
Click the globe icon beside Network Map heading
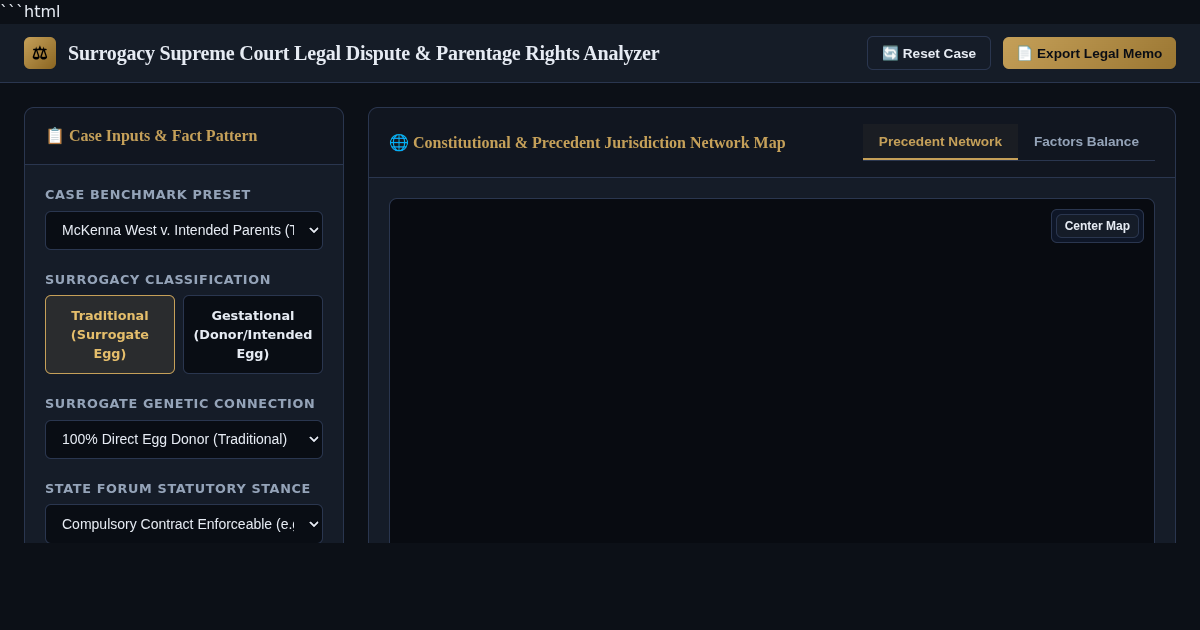click(398, 143)
